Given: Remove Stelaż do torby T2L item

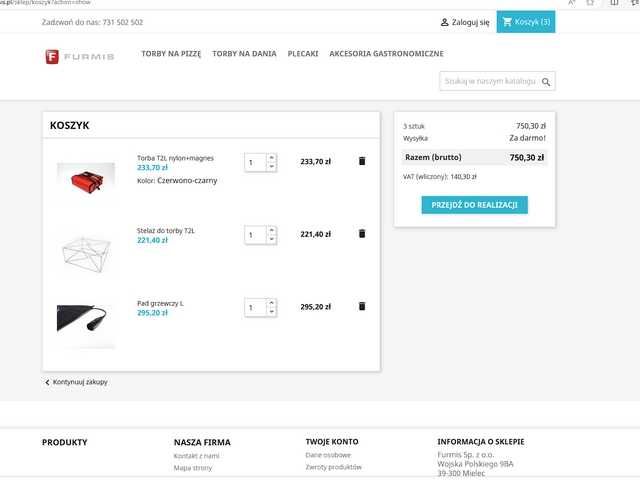Looking at the screenshot, I should [362, 234].
